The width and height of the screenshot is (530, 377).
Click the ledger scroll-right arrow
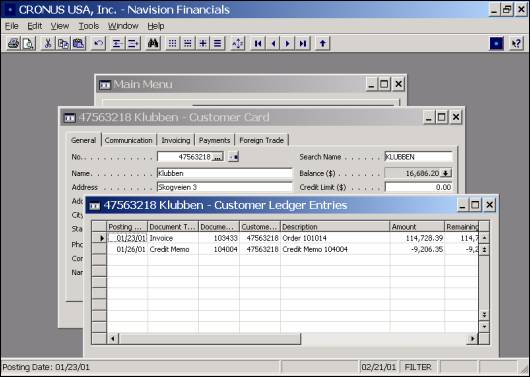click(473, 338)
